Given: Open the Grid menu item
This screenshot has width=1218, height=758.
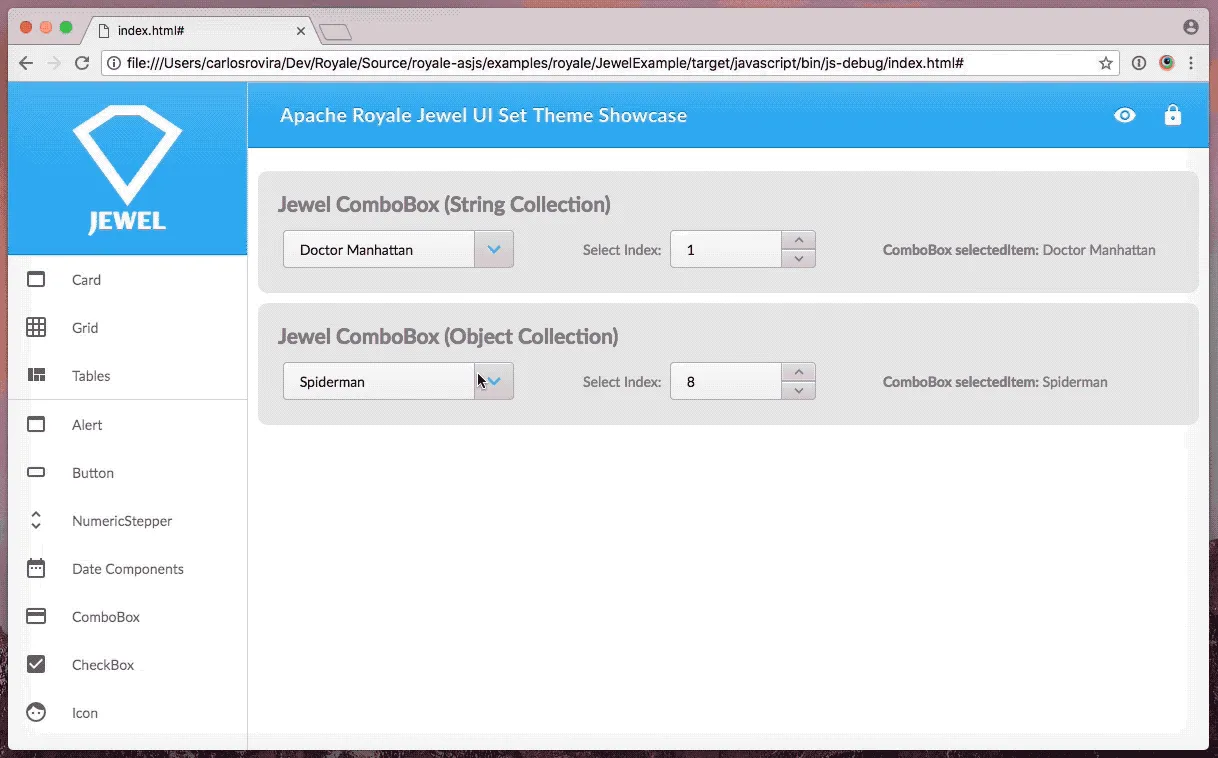Looking at the screenshot, I should 127,327.
